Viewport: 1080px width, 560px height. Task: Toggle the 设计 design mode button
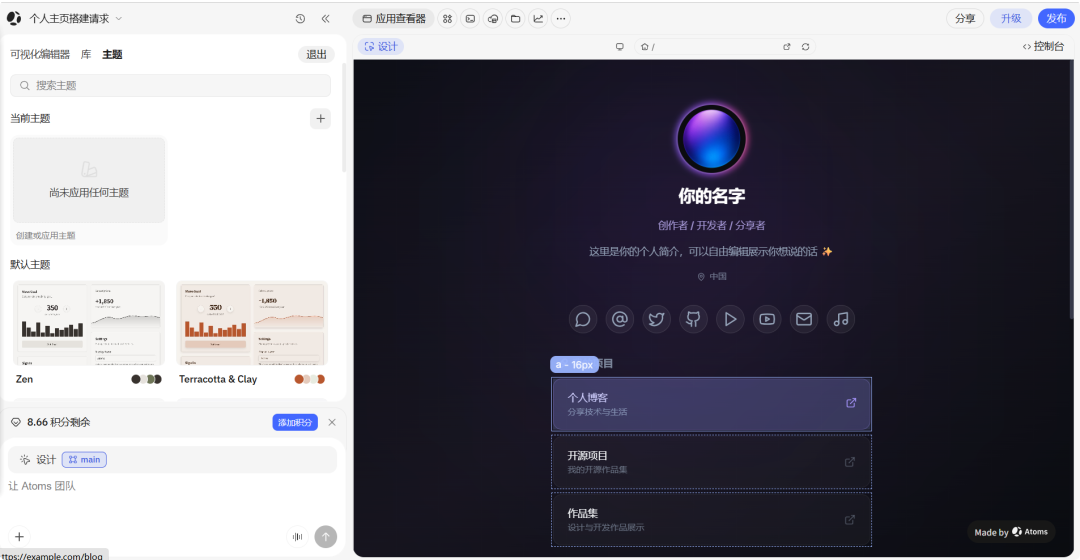(381, 47)
